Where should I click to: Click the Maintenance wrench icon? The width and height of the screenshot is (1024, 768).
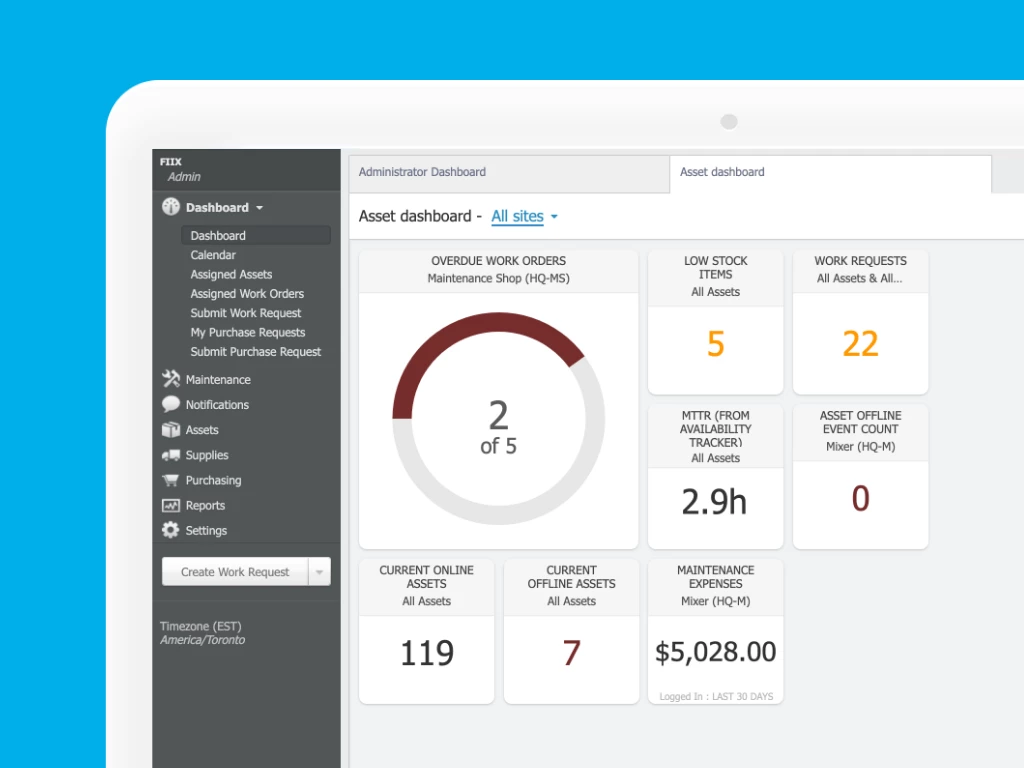170,379
